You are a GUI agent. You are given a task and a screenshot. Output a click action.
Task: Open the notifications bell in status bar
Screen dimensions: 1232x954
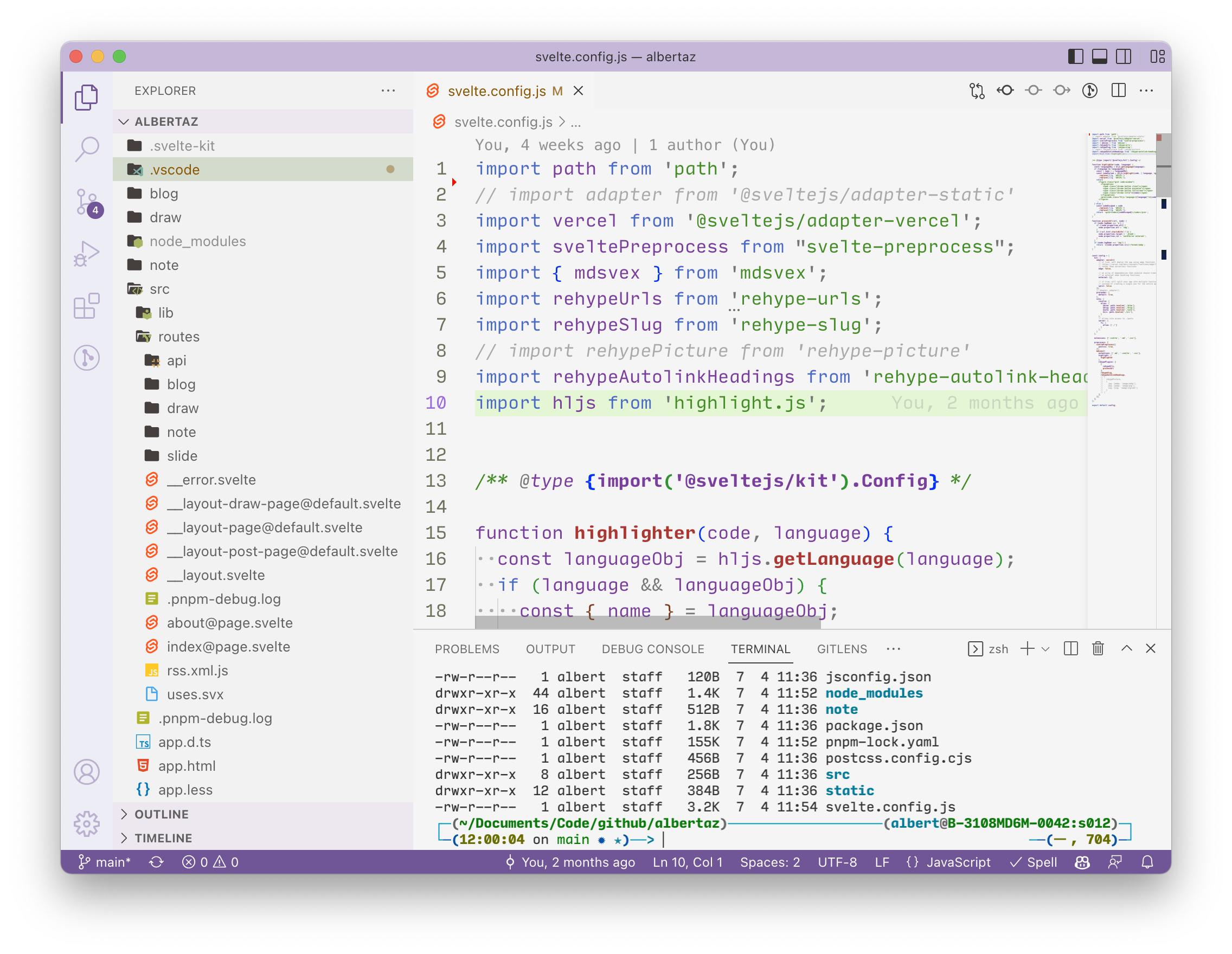pos(1147,862)
